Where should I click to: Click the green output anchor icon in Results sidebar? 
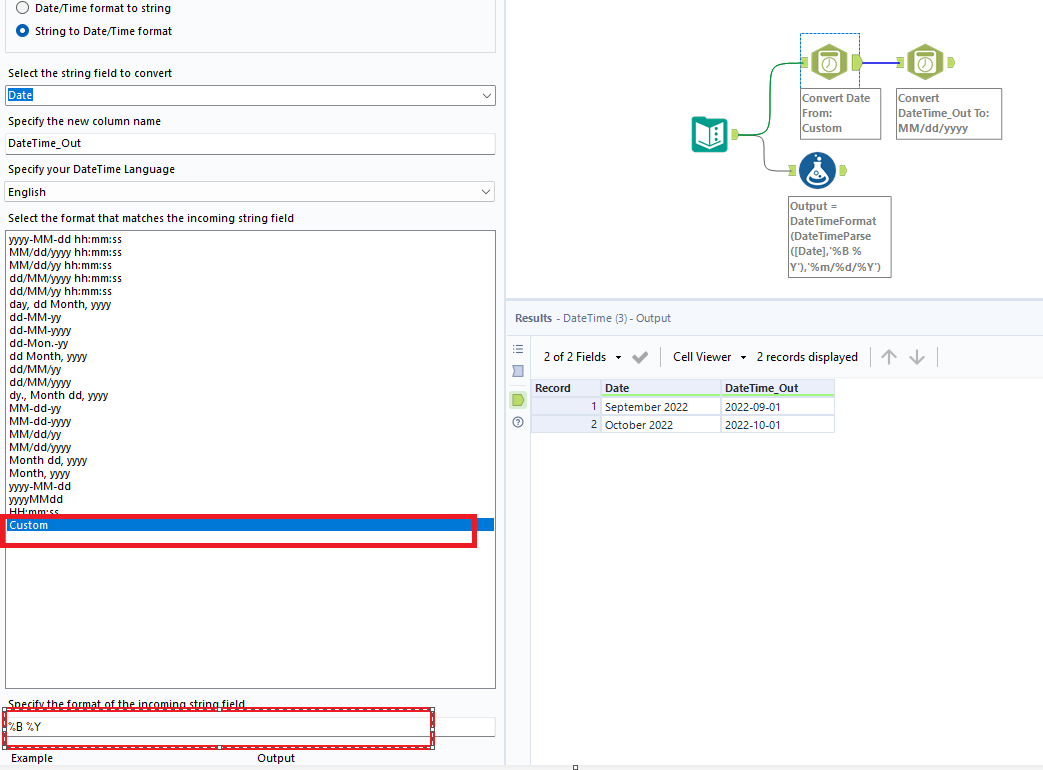(x=517, y=399)
